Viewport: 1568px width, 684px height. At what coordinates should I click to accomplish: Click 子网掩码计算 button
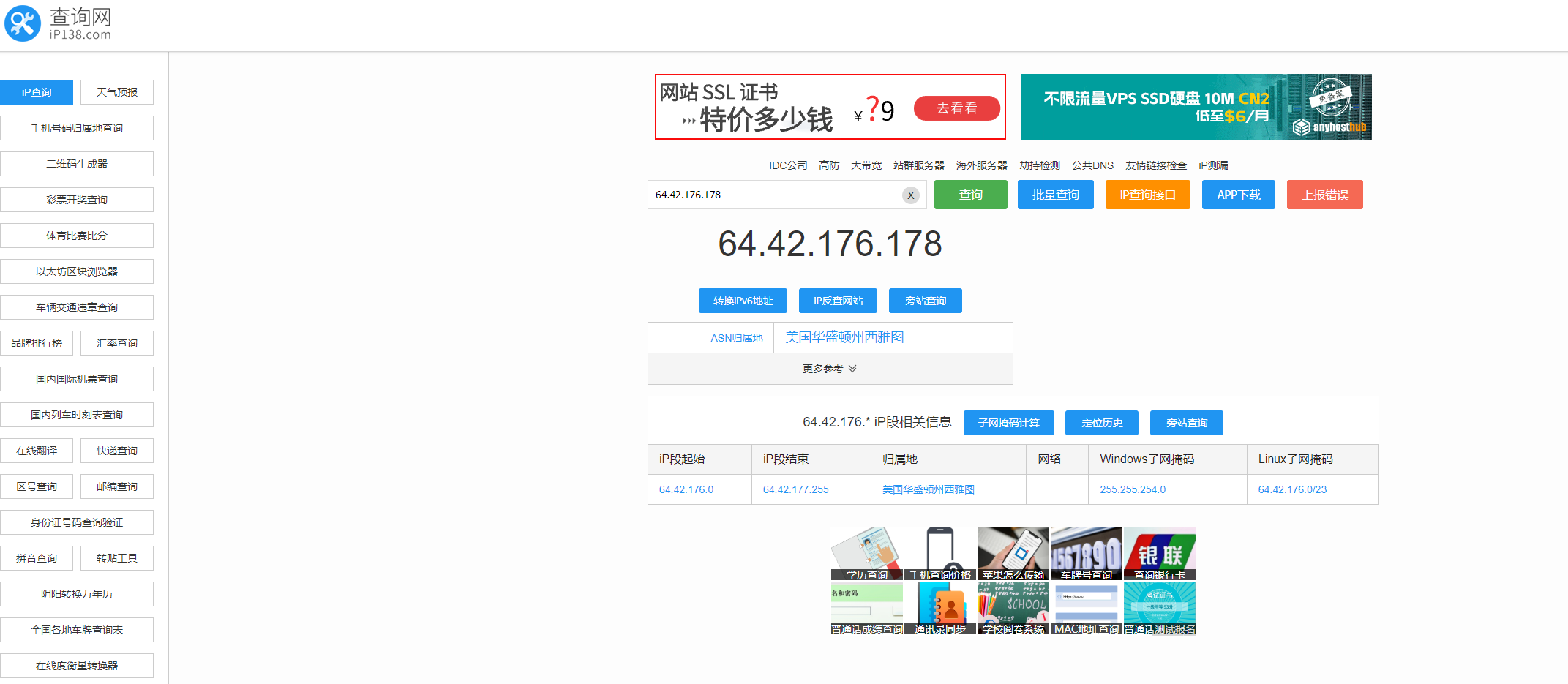click(1009, 423)
